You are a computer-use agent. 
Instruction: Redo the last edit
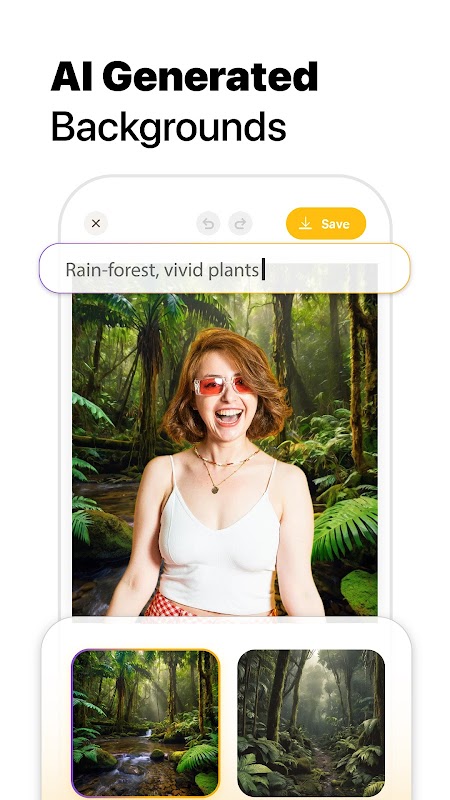240,223
